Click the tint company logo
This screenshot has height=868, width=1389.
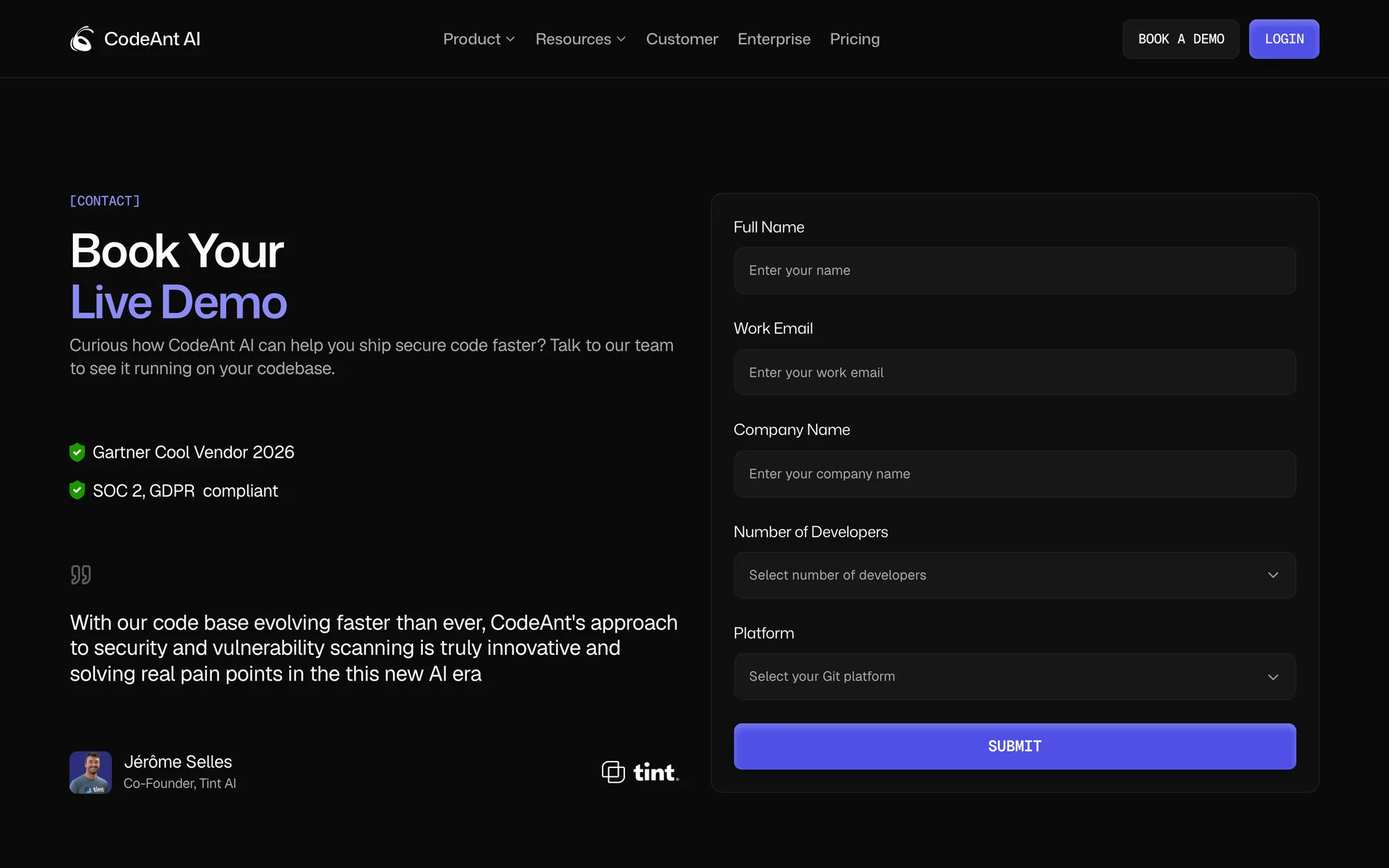pos(640,772)
